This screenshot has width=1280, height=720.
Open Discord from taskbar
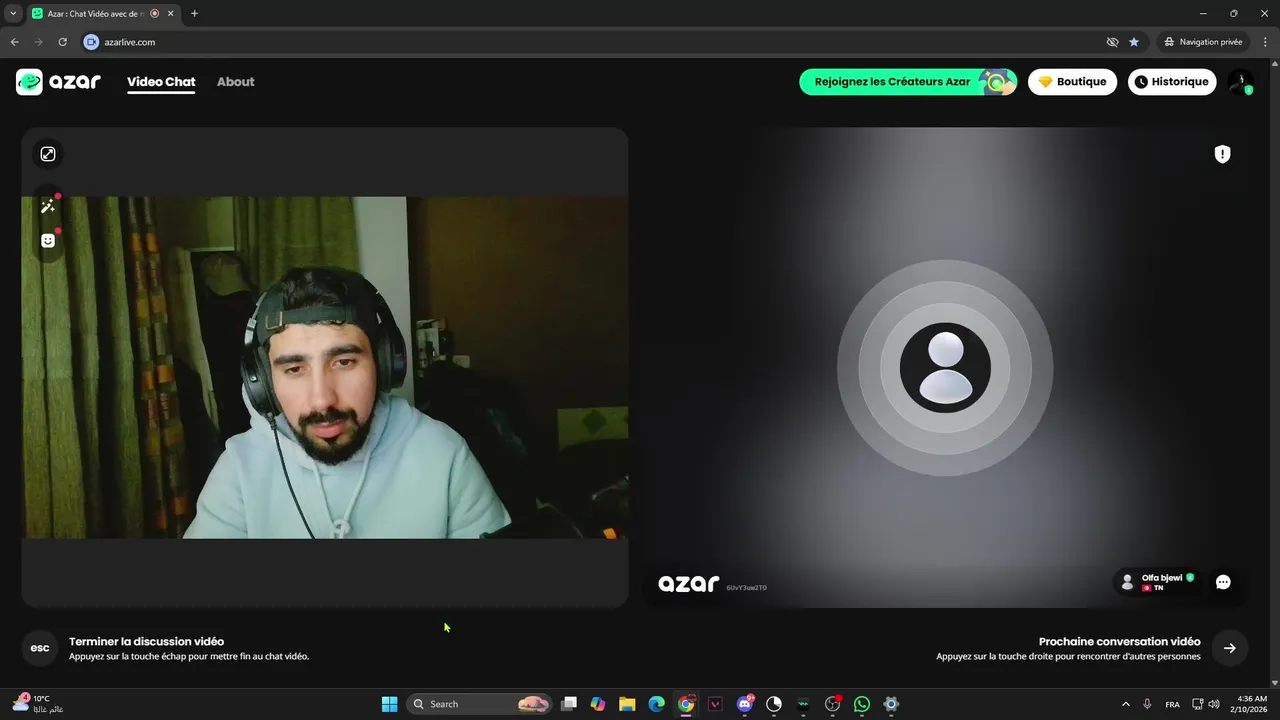(x=745, y=704)
